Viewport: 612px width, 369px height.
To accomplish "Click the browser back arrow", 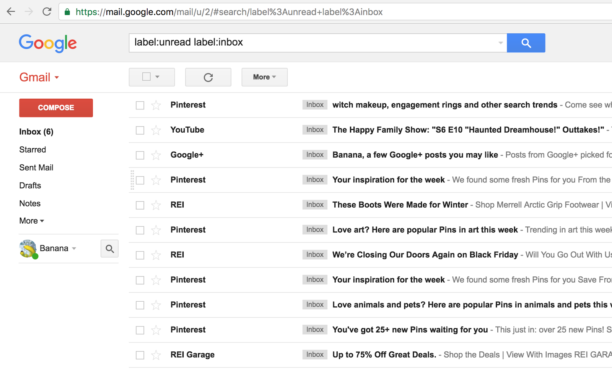I will coord(11,12).
